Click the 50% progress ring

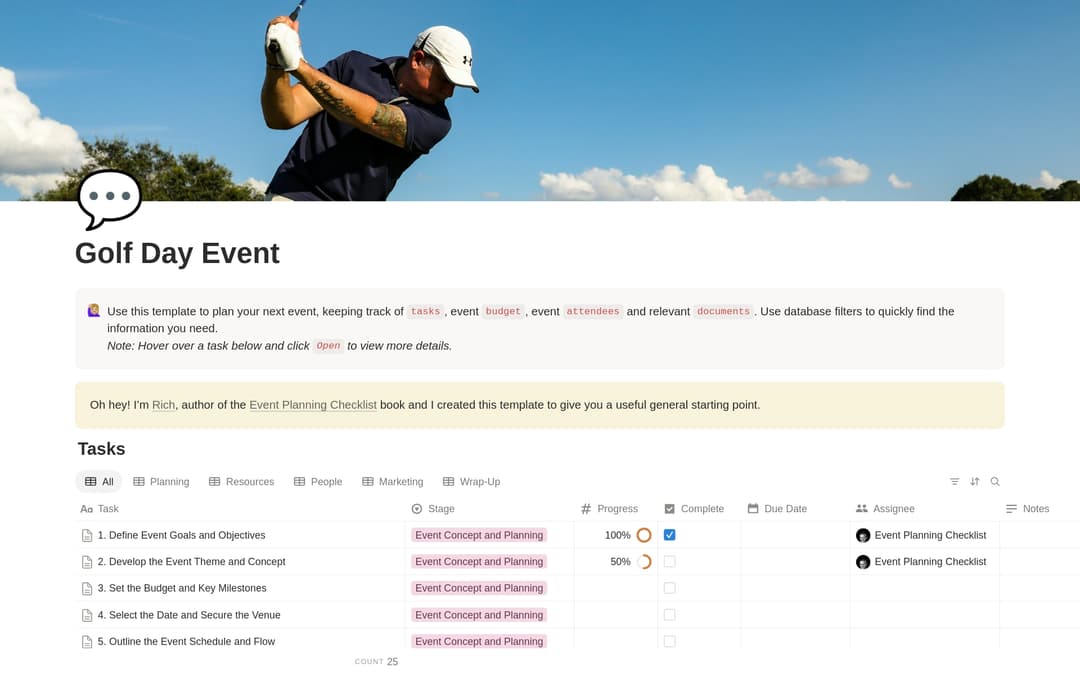pyautogui.click(x=644, y=562)
